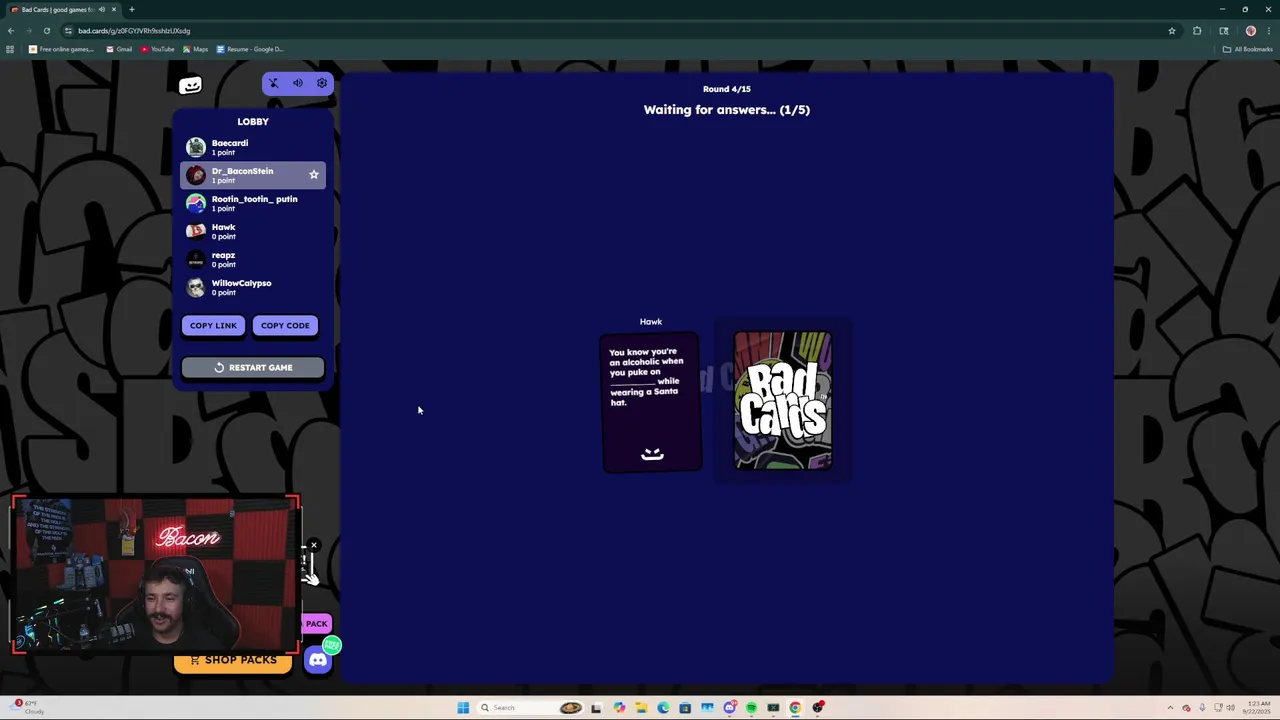Select Baecardi player row in lobby
Viewport: 1280px width, 720px height.
point(253,147)
